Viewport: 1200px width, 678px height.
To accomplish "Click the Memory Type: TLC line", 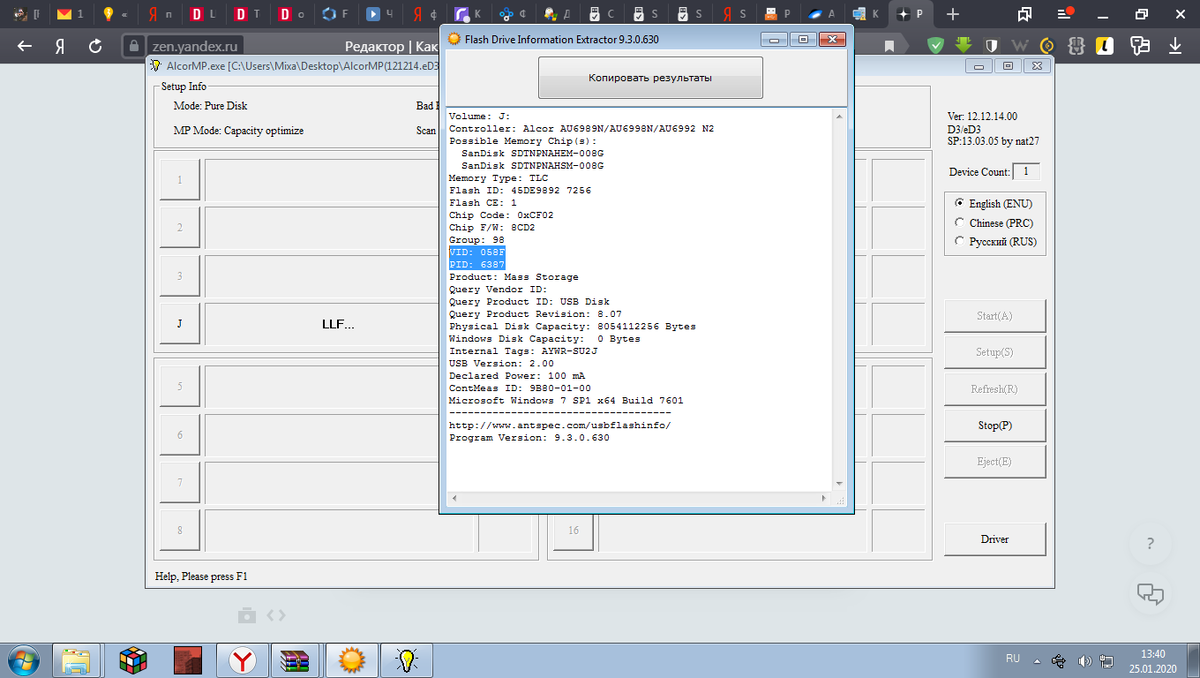I will [498, 178].
